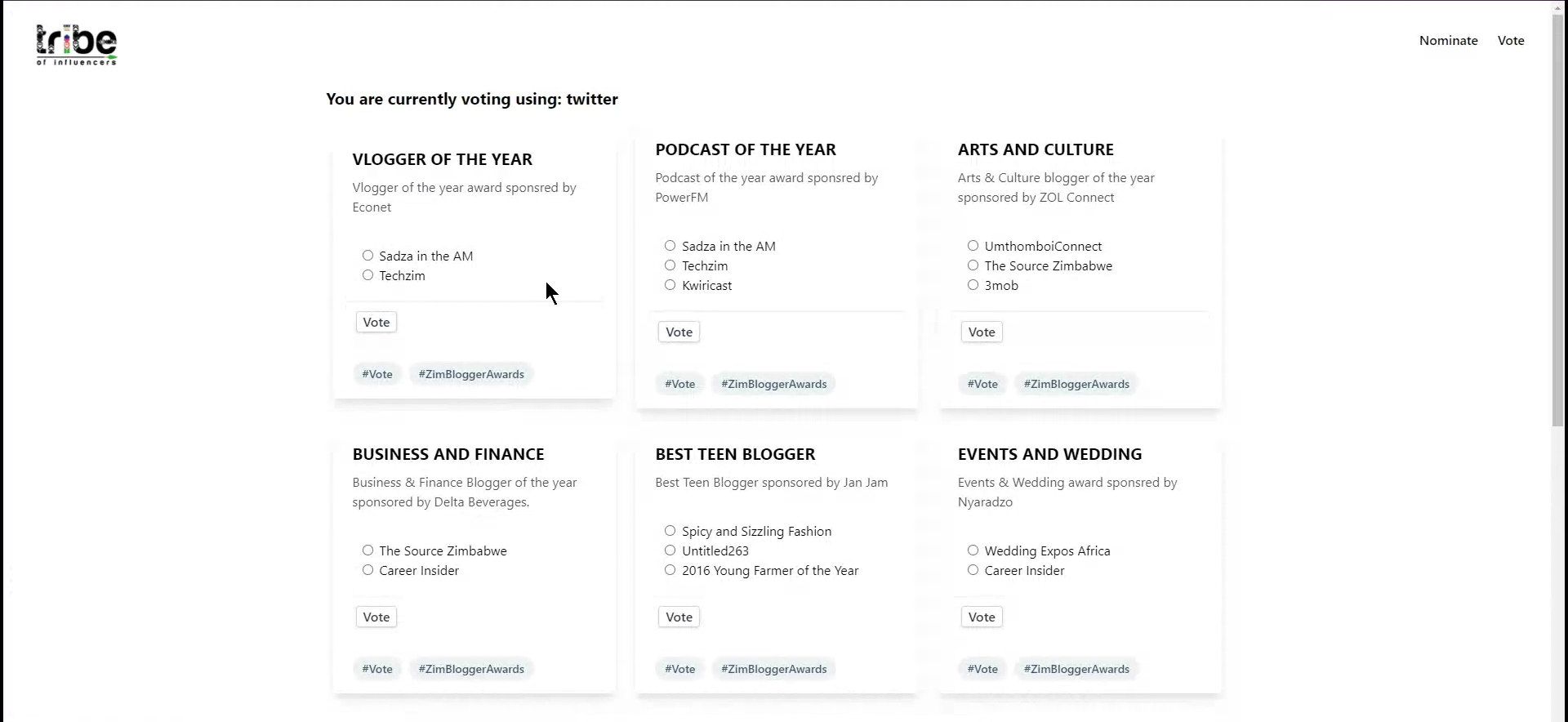Click the Tribe of Influencers logo
The image size is (1568, 722).
76,45
